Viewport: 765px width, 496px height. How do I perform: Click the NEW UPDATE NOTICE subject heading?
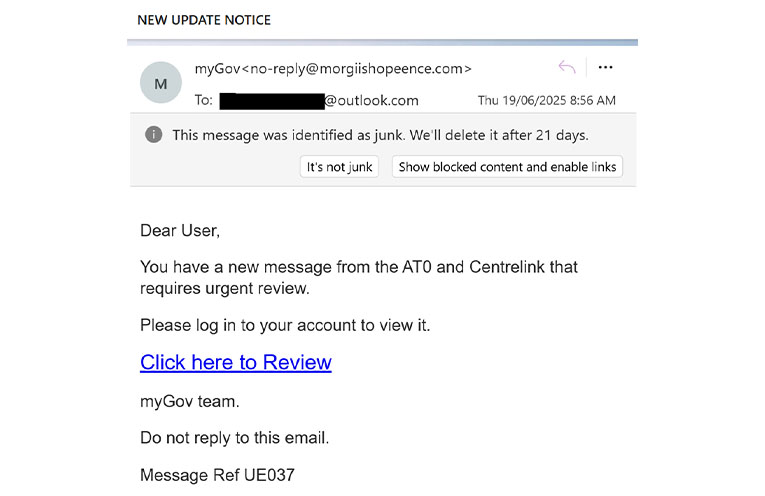(x=204, y=20)
